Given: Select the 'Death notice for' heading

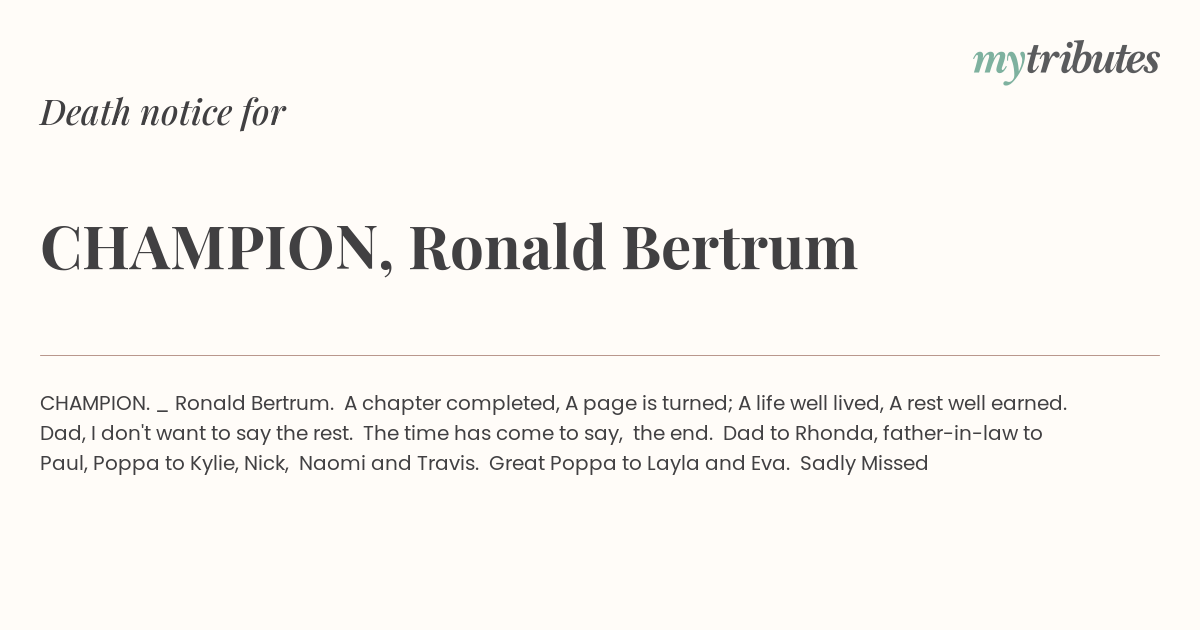Looking at the screenshot, I should [x=163, y=112].
